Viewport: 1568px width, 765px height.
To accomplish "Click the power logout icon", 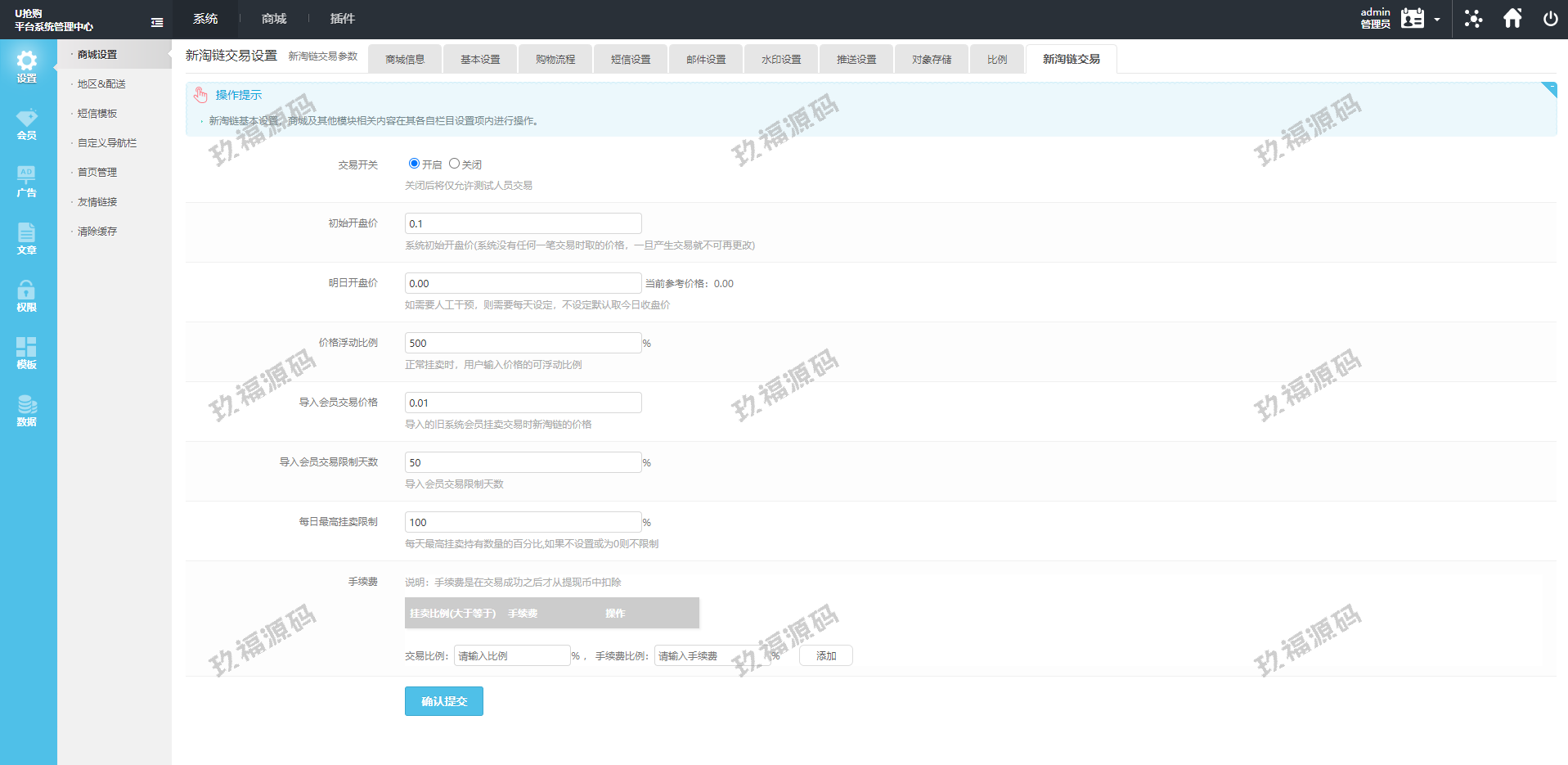I will 1550,19.
